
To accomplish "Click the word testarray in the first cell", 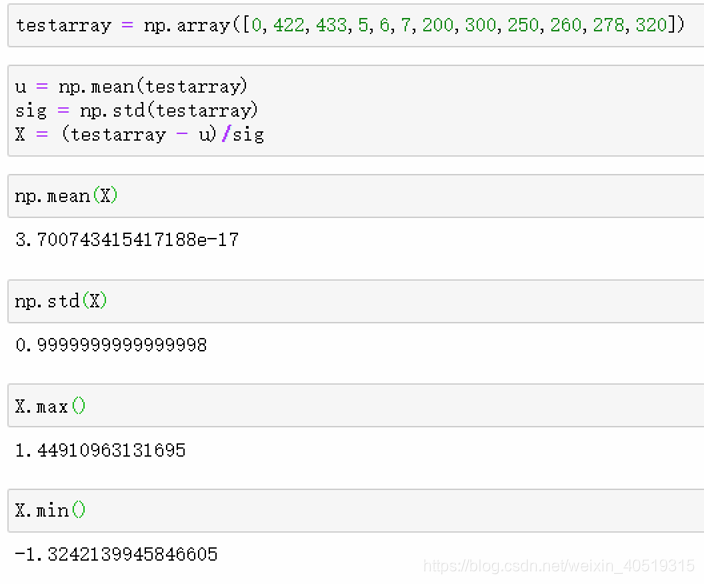I will click(64, 26).
